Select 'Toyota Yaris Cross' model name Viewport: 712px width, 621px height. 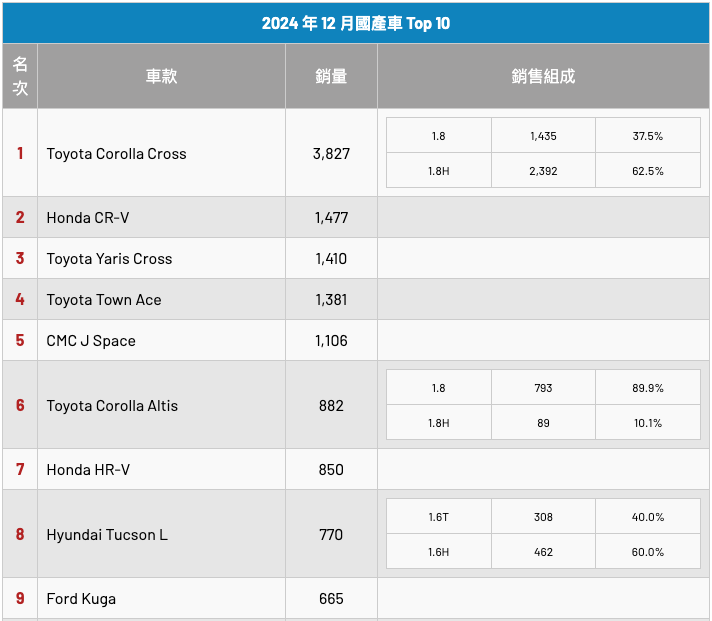click(109, 258)
